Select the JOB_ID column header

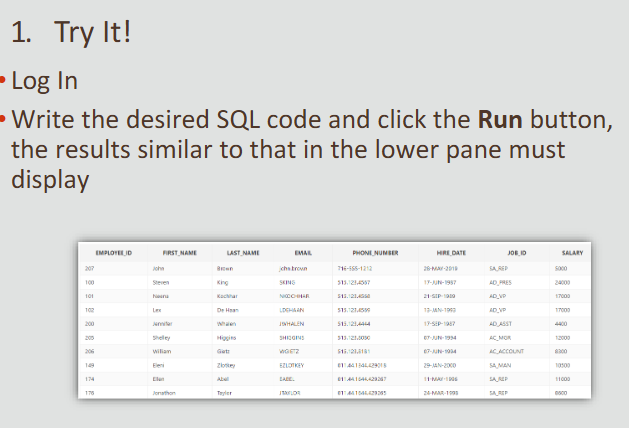tap(517, 253)
